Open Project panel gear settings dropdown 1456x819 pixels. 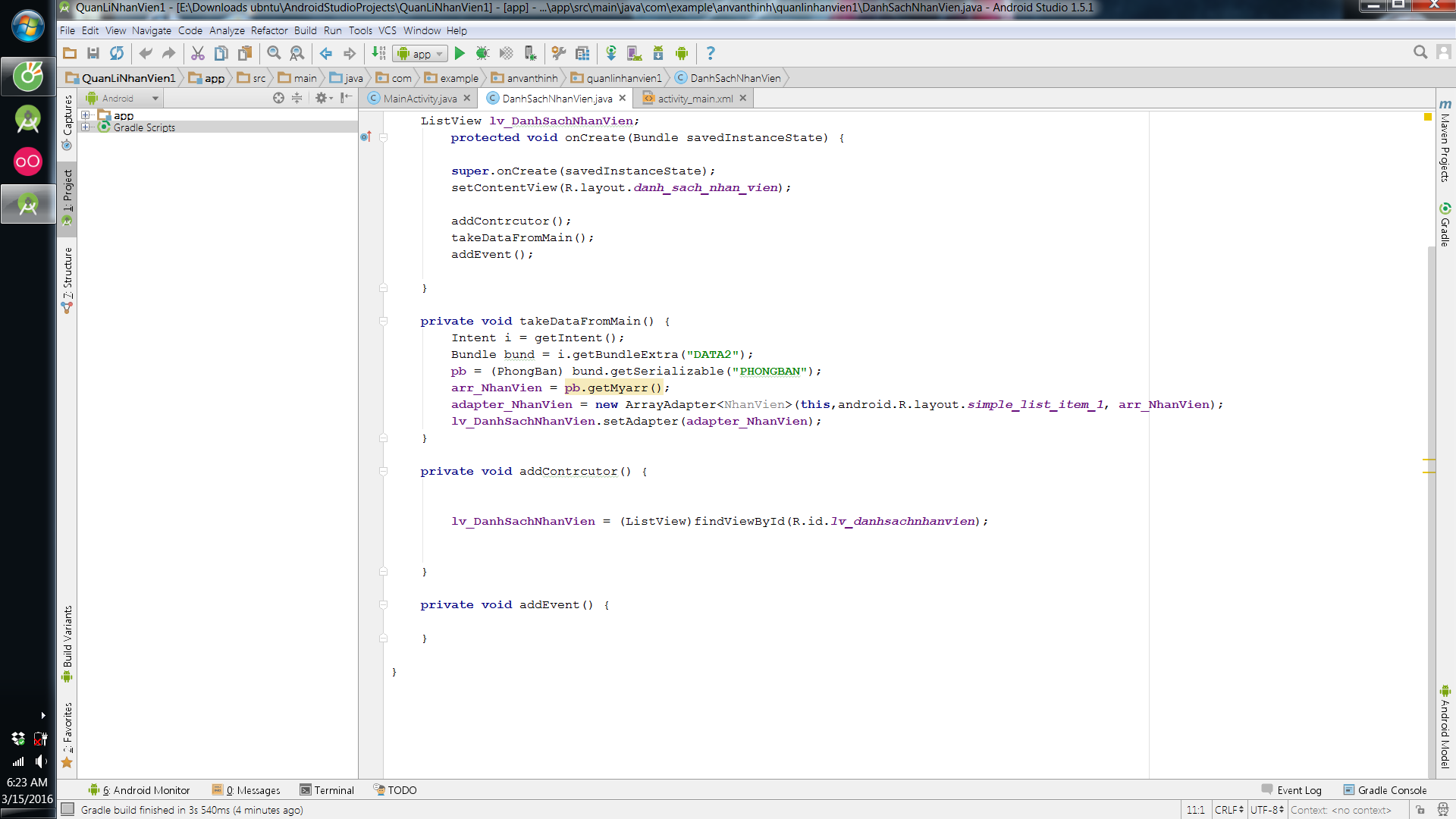(324, 98)
